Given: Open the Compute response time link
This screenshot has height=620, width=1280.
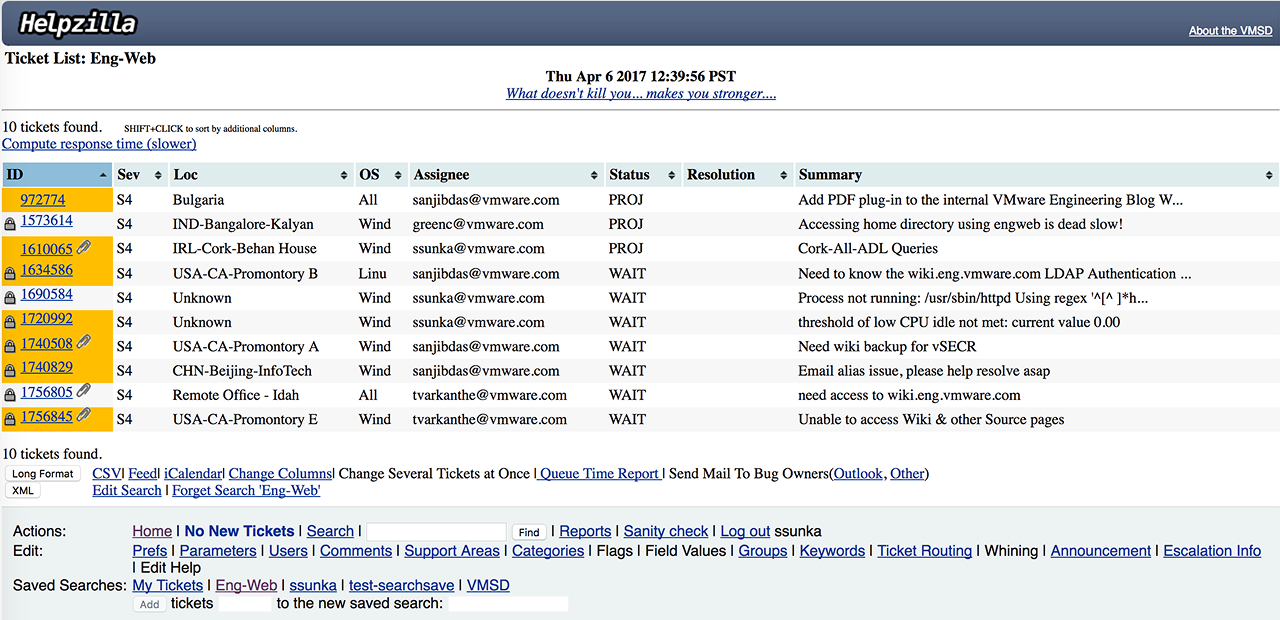Looking at the screenshot, I should 99,144.
